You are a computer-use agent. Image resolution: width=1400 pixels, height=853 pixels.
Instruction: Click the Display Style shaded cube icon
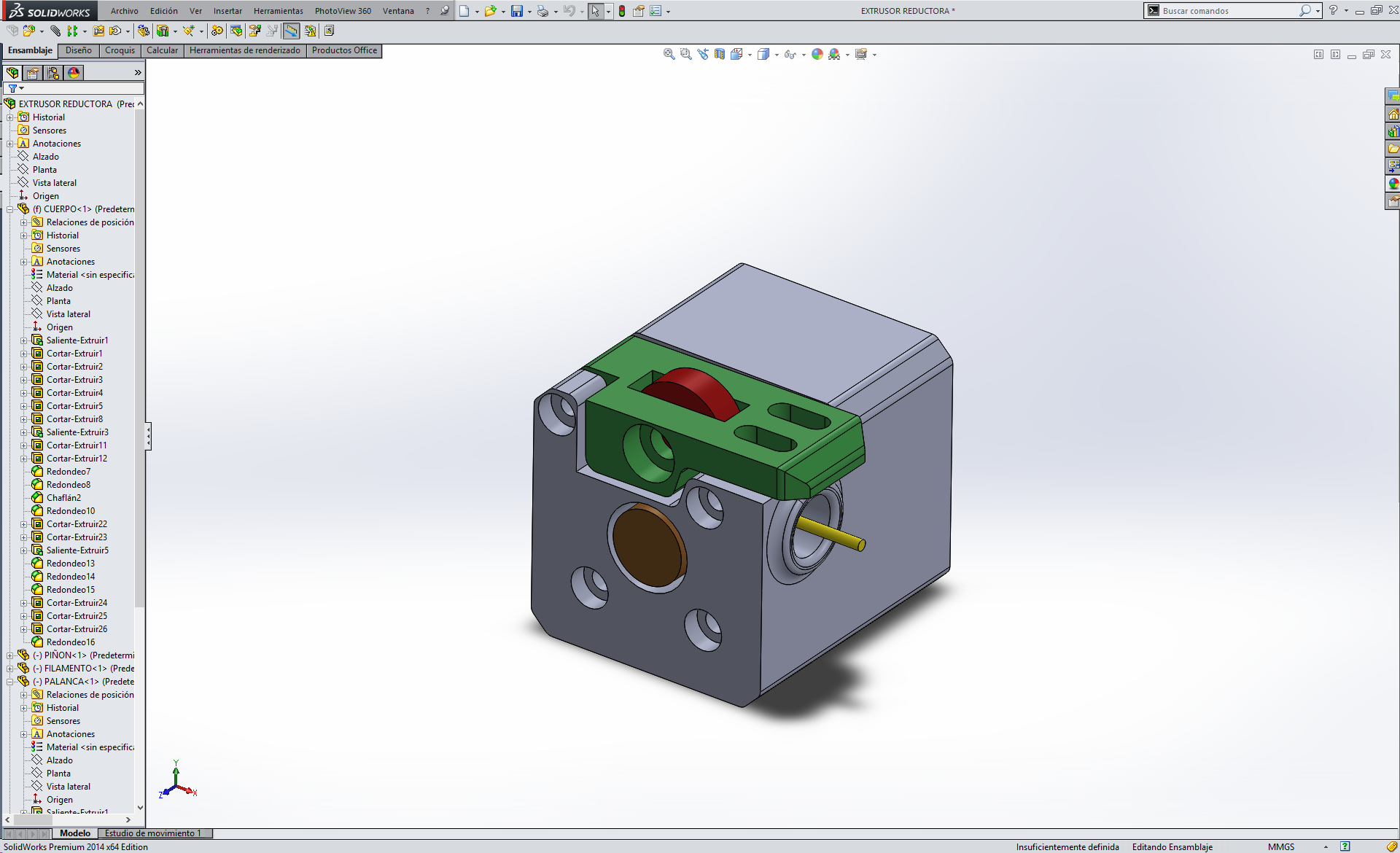[x=763, y=54]
